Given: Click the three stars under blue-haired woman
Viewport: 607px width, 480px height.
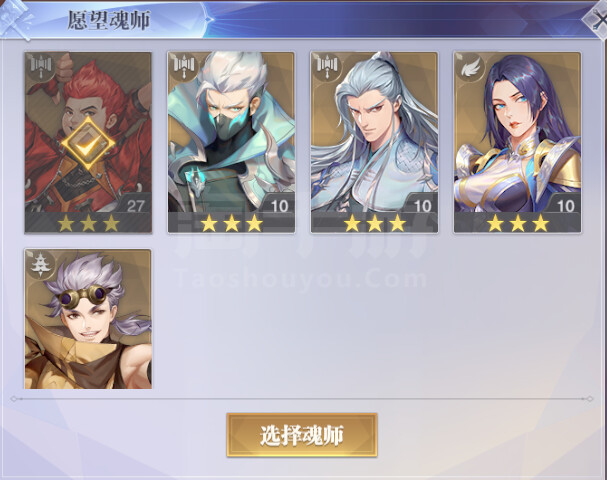Looking at the screenshot, I should pos(518,223).
